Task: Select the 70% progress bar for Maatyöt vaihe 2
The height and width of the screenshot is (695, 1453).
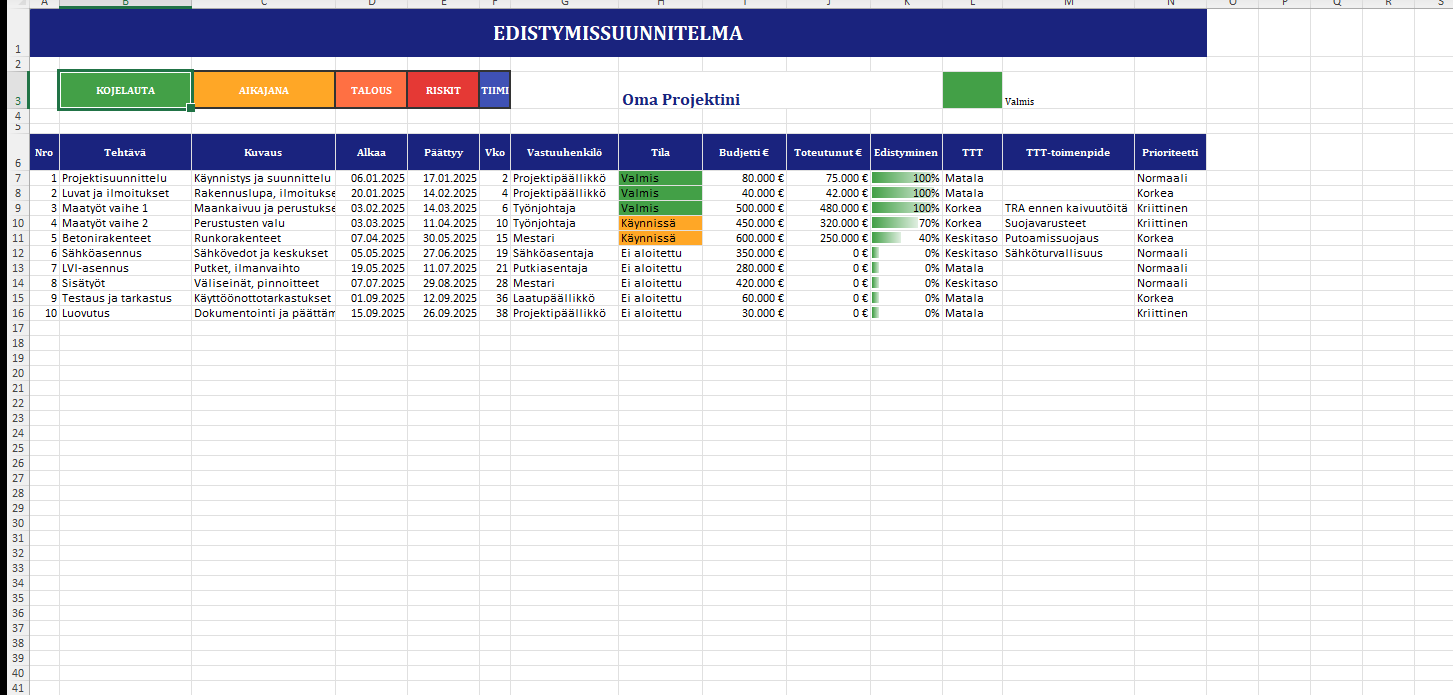Action: click(905, 223)
